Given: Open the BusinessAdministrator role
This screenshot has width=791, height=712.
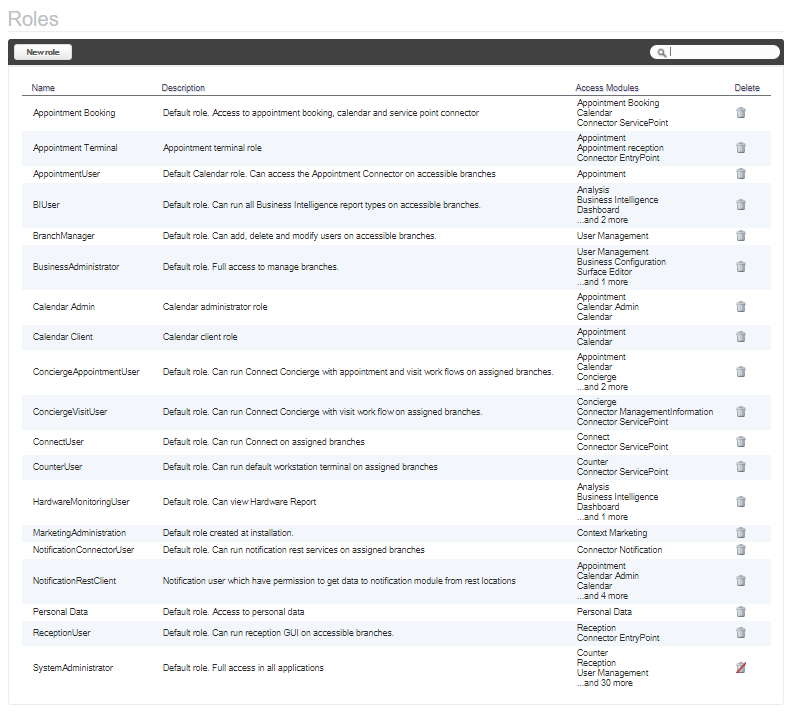Looking at the screenshot, I should click(x=76, y=267).
